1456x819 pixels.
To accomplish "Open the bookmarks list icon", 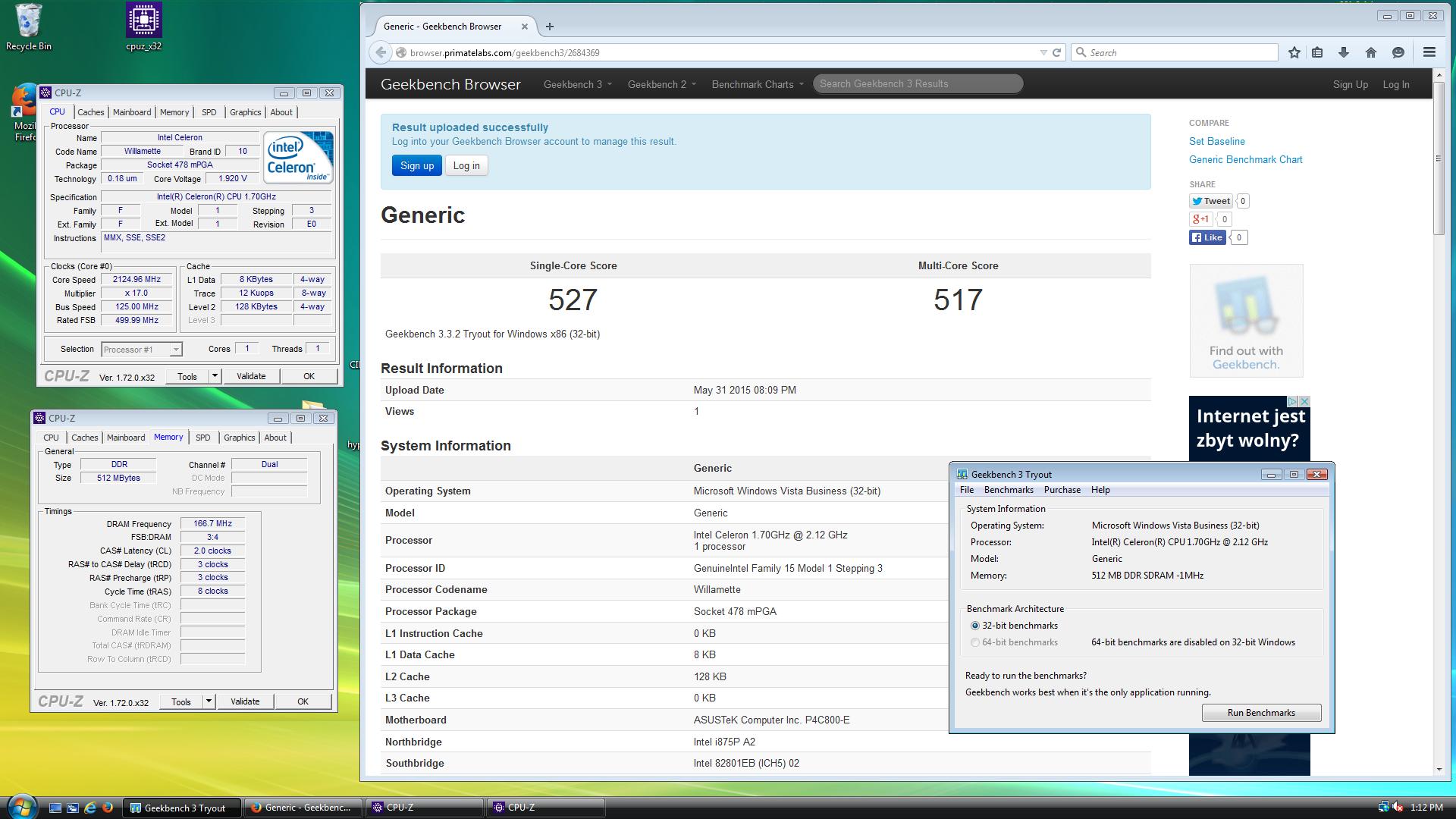I will tap(1317, 52).
